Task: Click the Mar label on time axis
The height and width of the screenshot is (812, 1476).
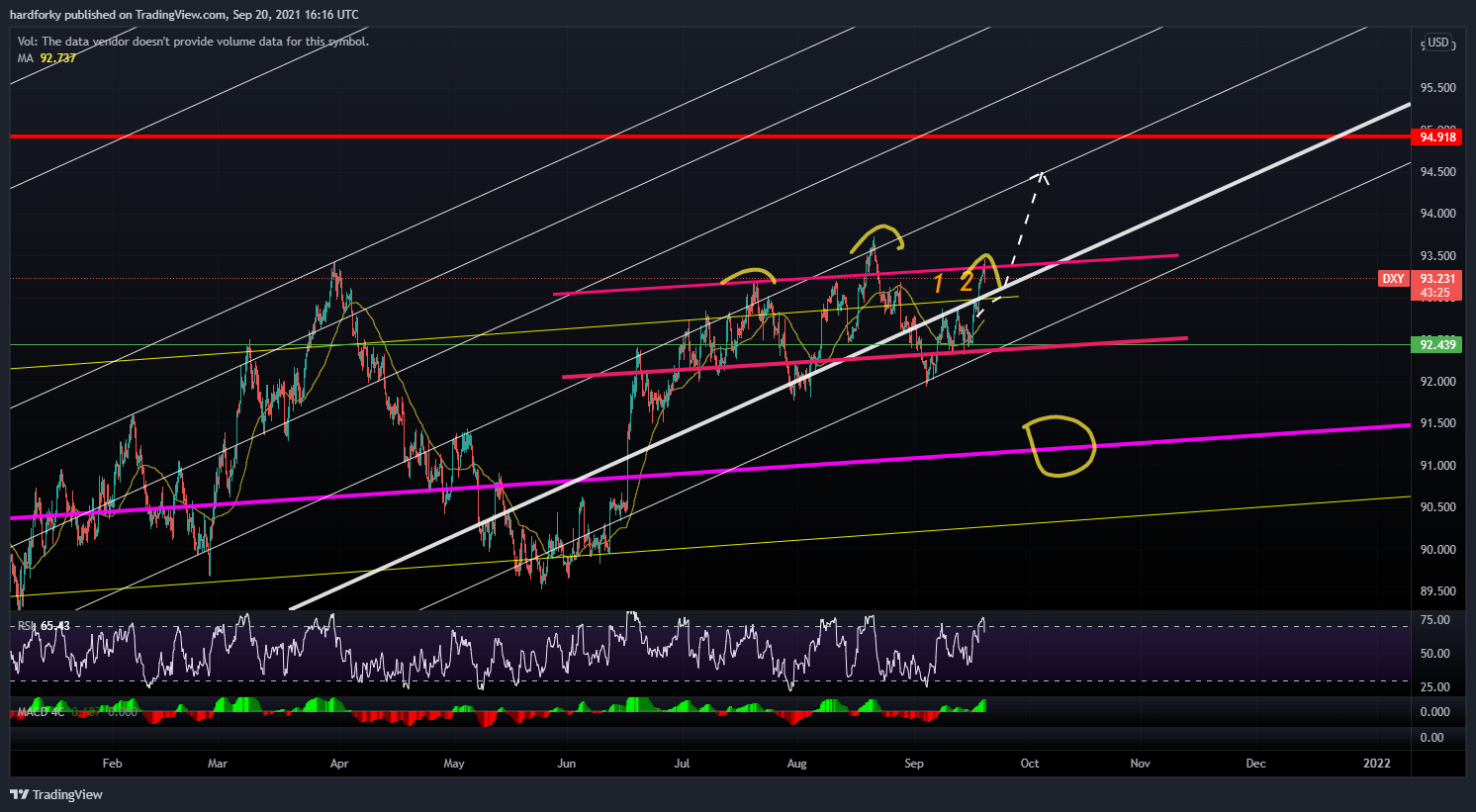Action: tap(218, 764)
